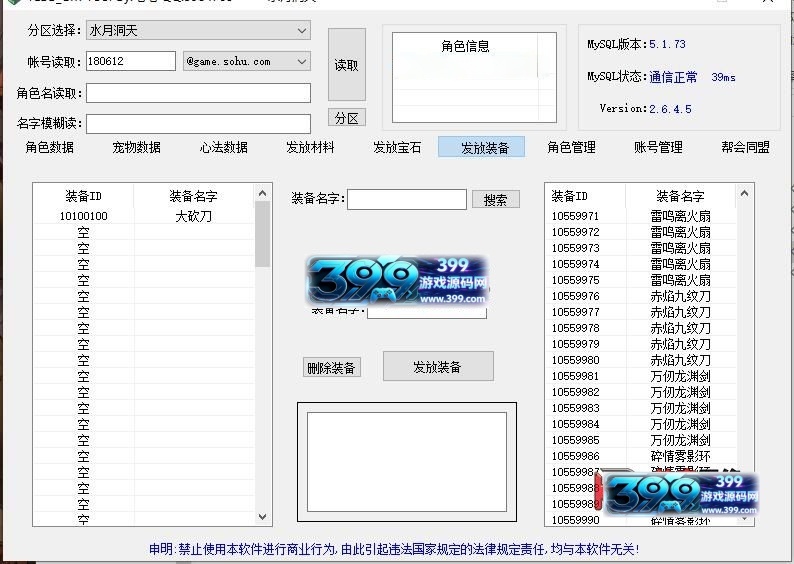Click the right list 装备名字 column header
Viewport: 794px width, 564px height.
click(681, 196)
